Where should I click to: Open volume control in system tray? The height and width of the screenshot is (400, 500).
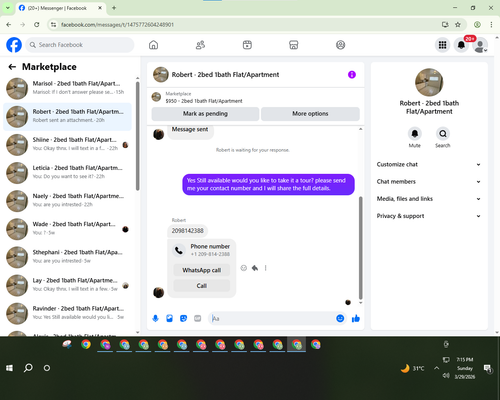(446, 376)
